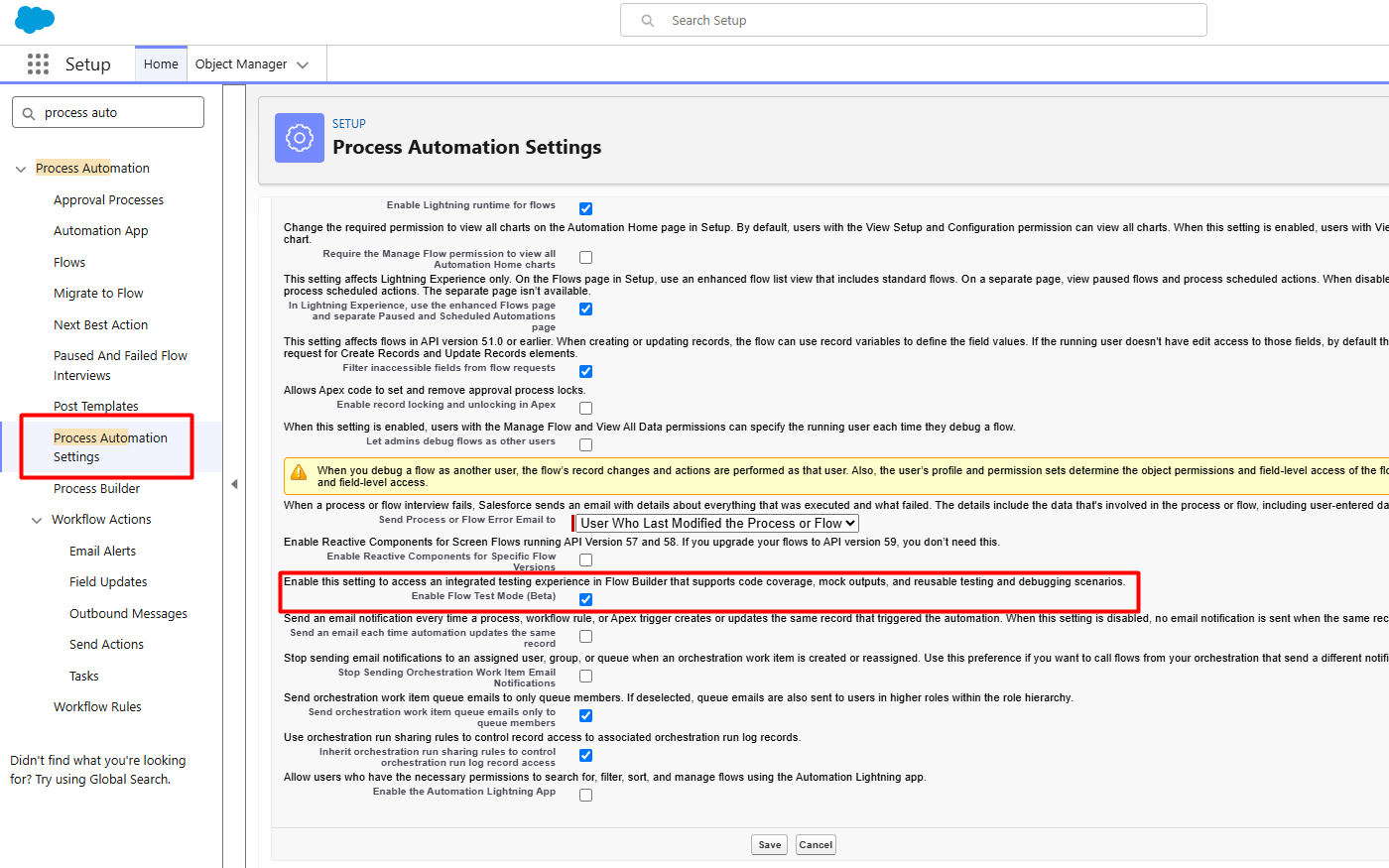
Task: Check Stop Sending Orchestration Work Item Email Notifications
Action: point(585,676)
